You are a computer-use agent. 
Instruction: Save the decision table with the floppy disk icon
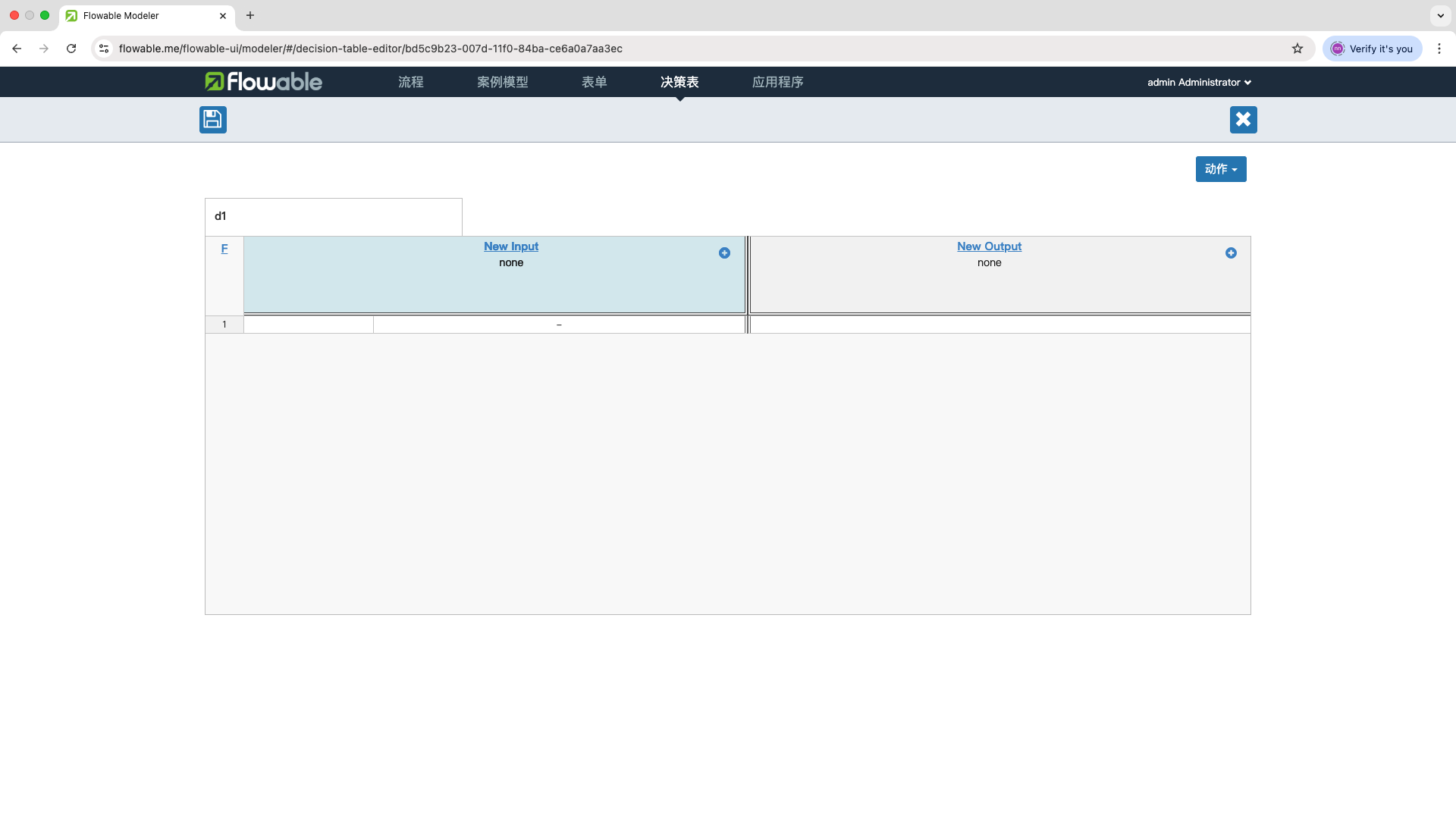click(x=212, y=120)
